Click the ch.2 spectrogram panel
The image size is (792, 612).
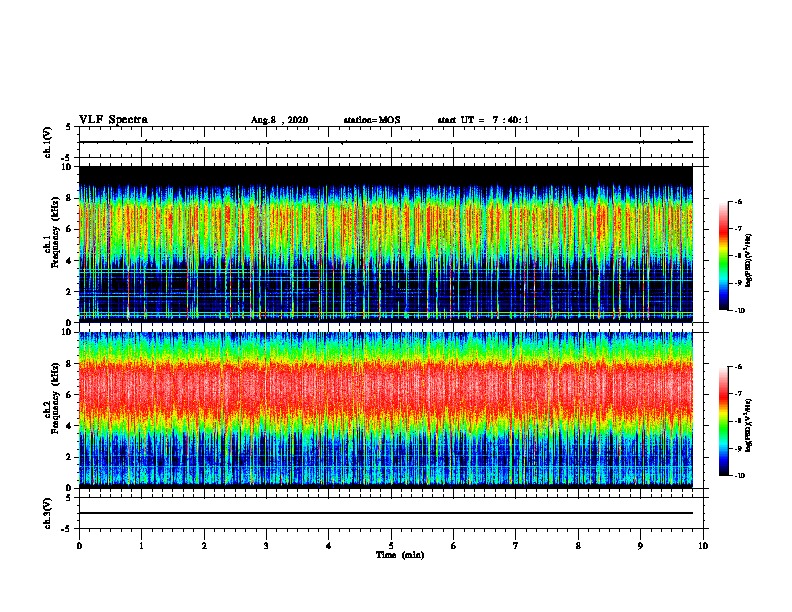pyautogui.click(x=386, y=410)
